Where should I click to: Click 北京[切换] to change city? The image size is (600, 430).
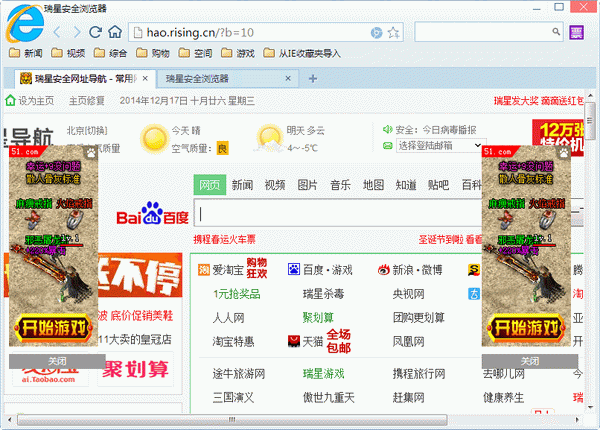tap(87, 130)
